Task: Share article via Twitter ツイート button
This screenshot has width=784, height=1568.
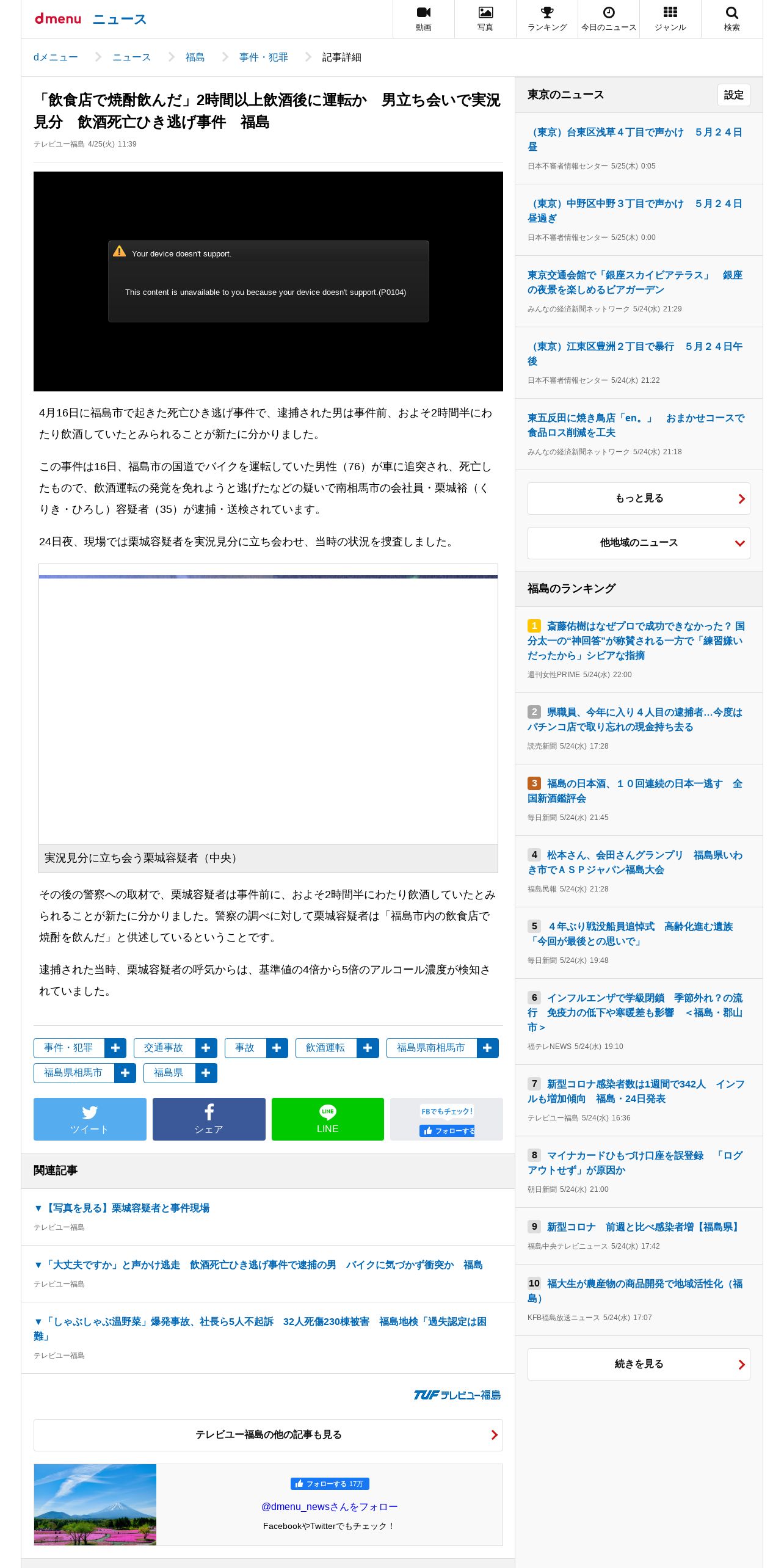Action: click(x=90, y=1119)
